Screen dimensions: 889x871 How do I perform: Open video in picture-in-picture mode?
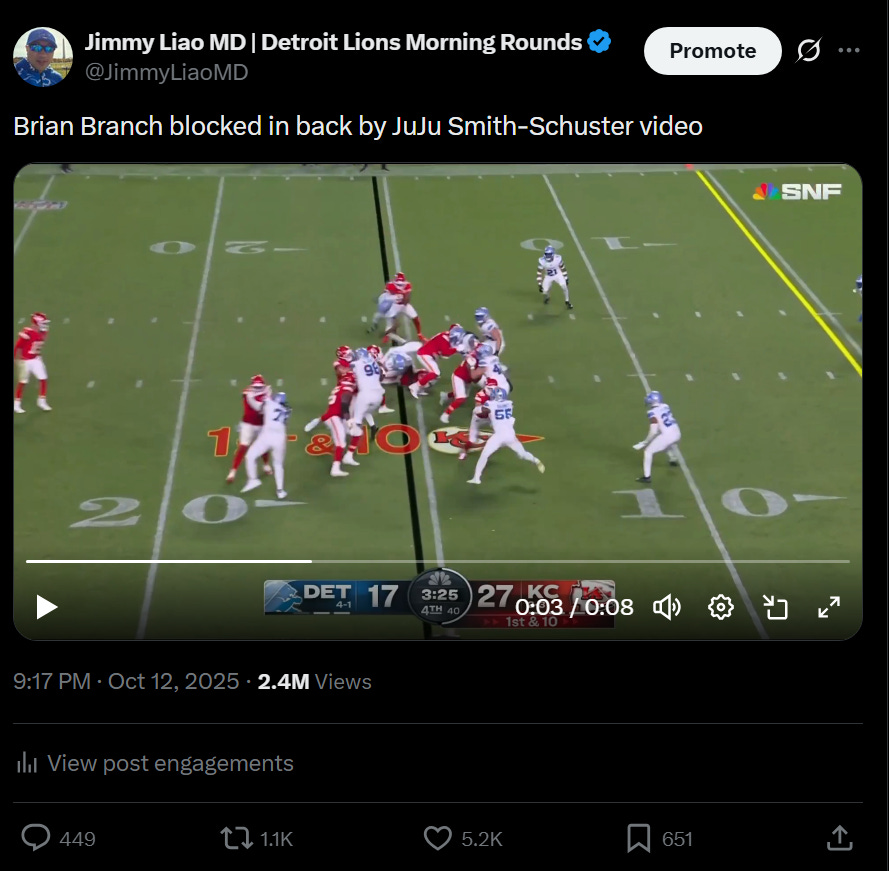click(x=775, y=607)
